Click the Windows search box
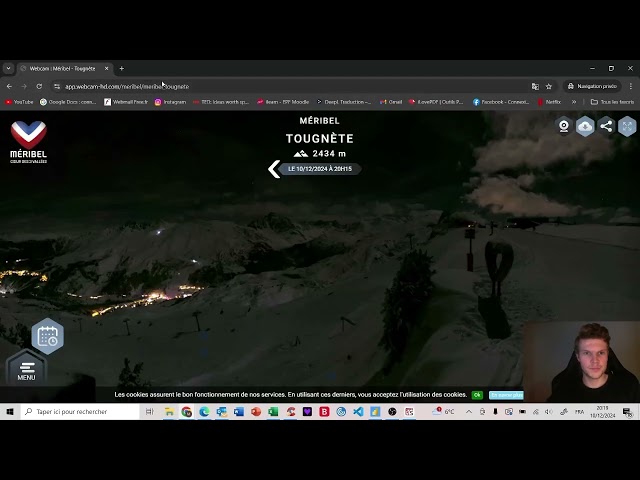Viewport: 640px width, 480px height. 80,411
